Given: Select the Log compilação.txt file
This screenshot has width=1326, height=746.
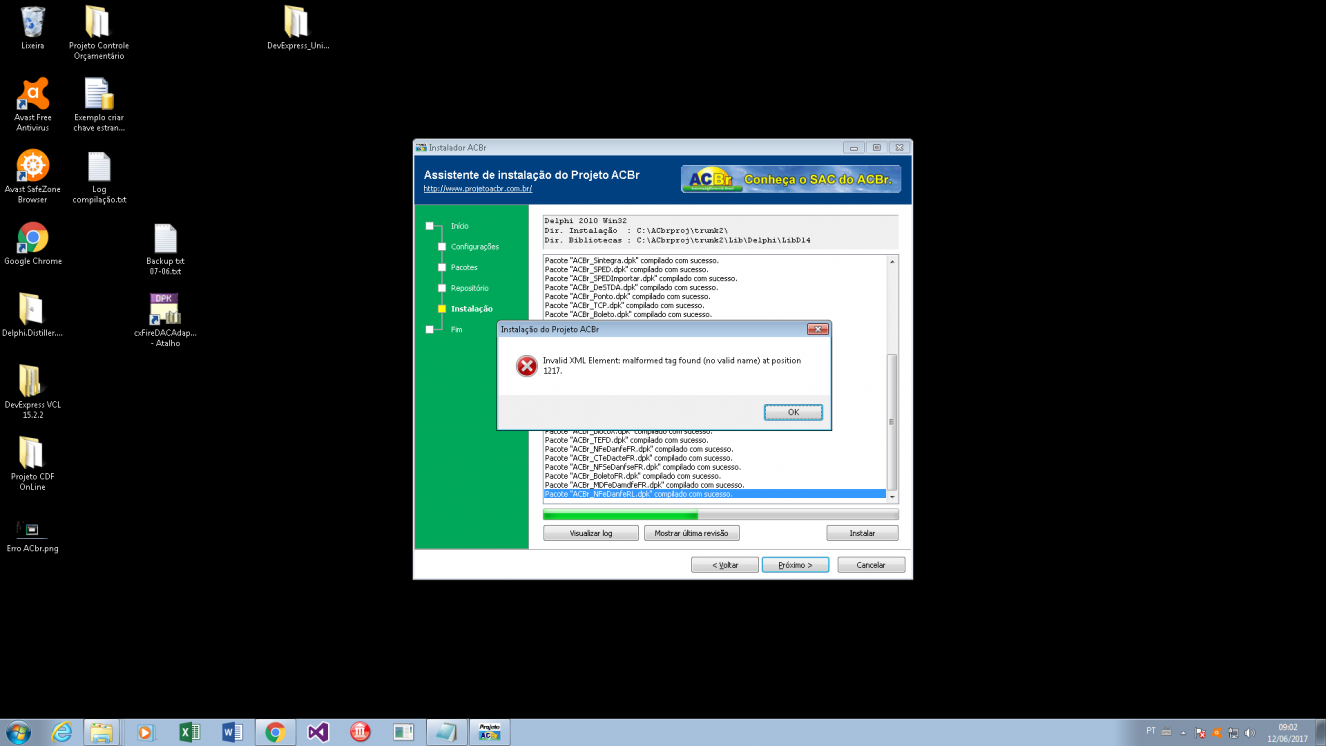Looking at the screenshot, I should click(98, 176).
